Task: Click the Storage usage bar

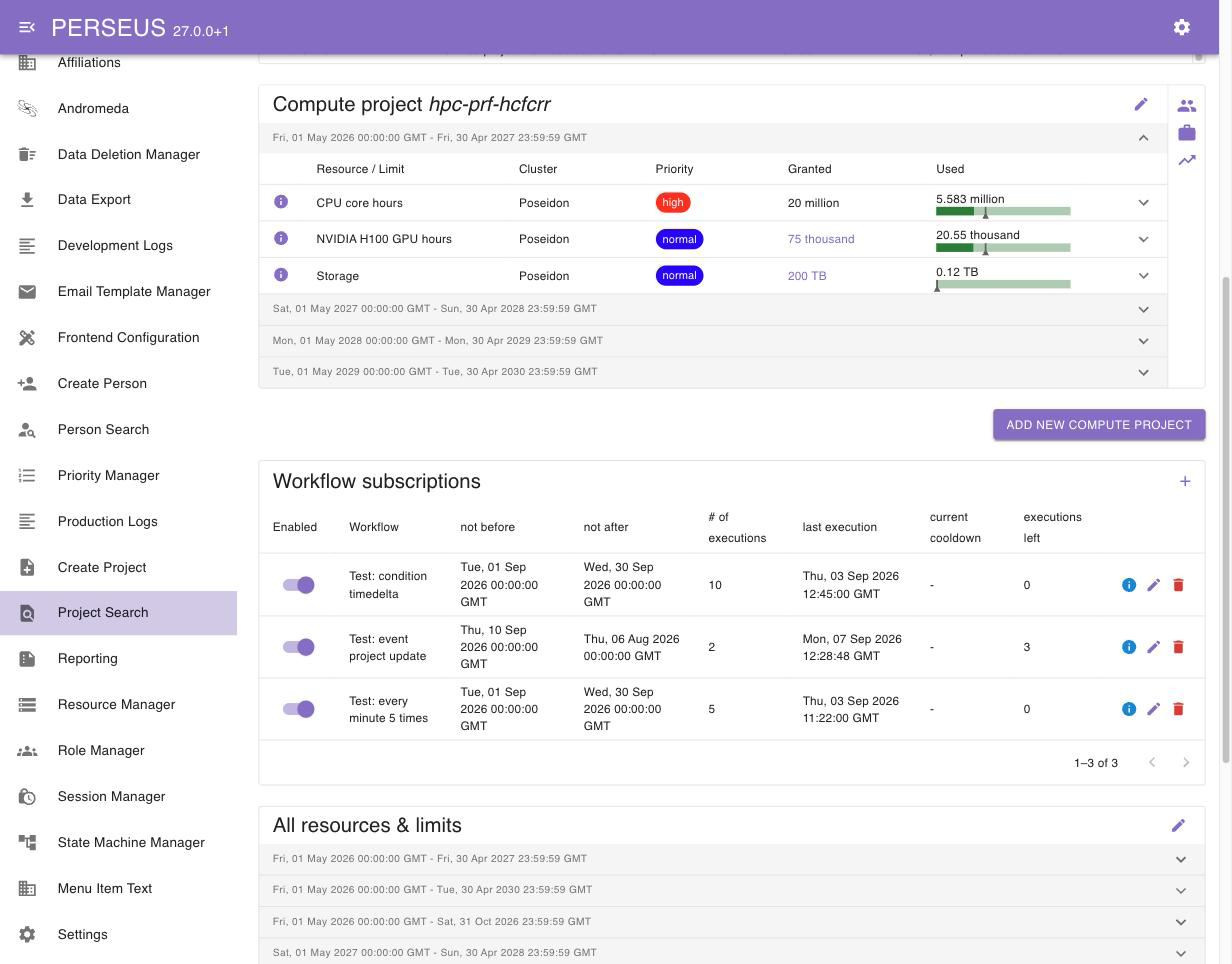Action: 1003,284
